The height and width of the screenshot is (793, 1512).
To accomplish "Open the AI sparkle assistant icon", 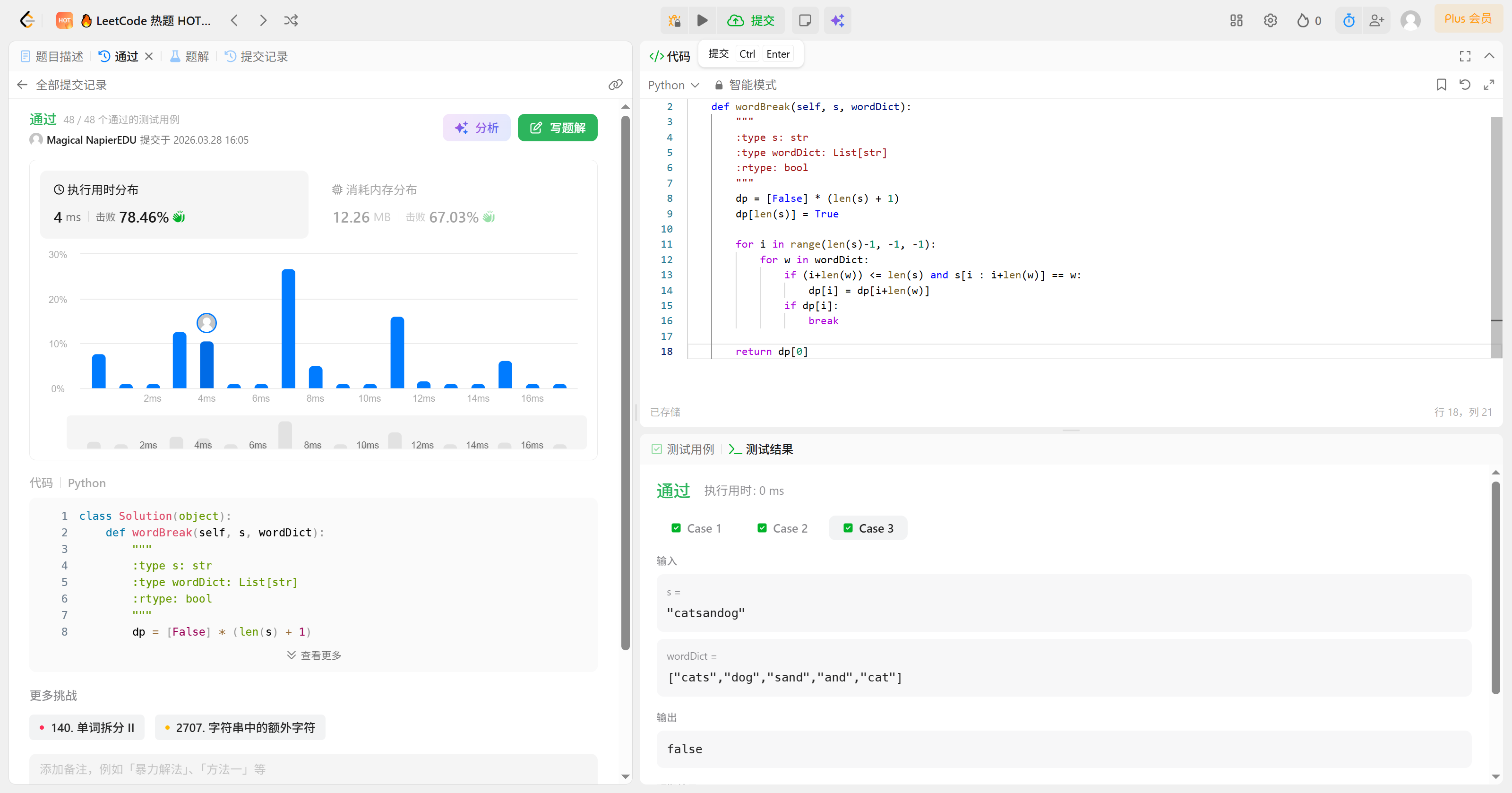I will tap(837, 20).
